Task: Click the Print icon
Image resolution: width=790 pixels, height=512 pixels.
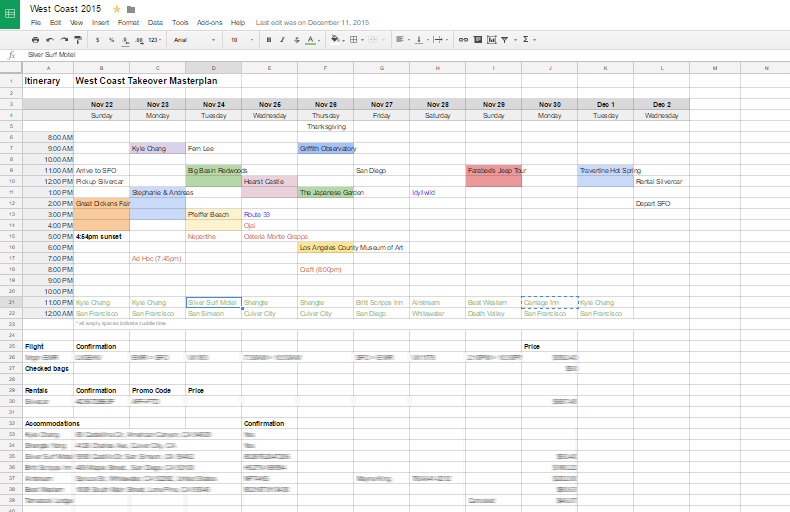Action: click(x=35, y=40)
